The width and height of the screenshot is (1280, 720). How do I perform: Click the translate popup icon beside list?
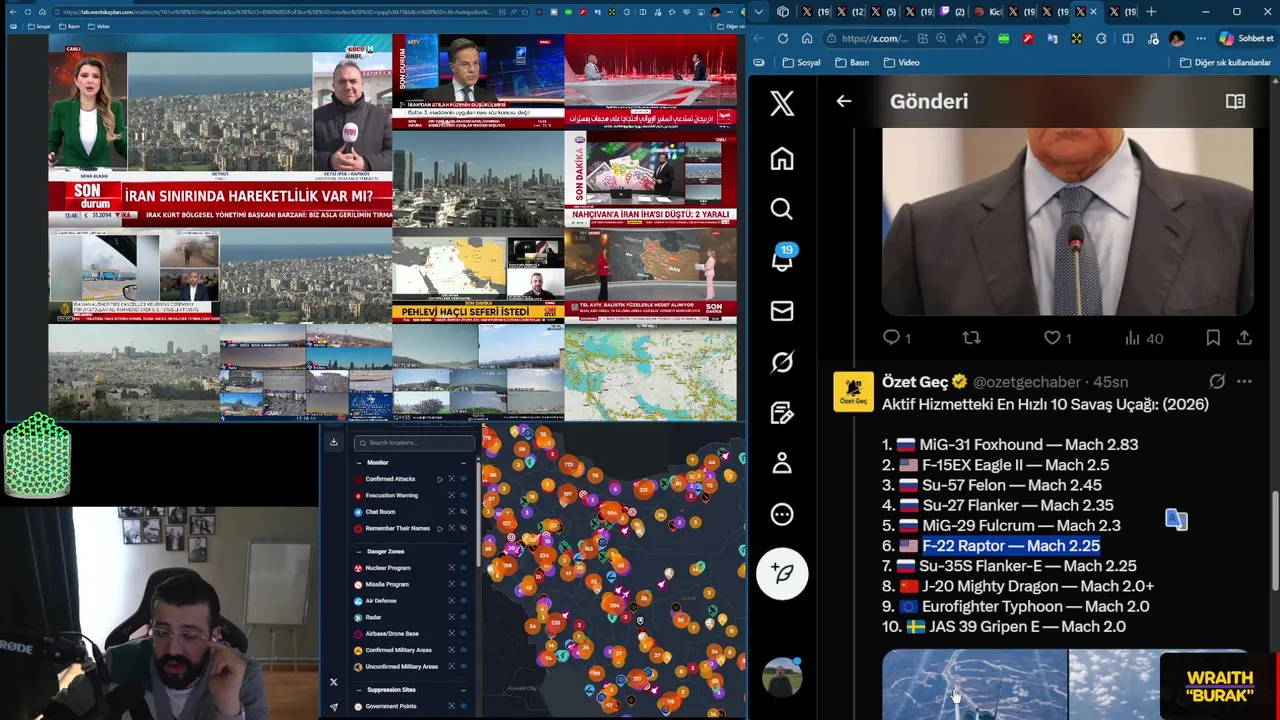coord(1176,519)
